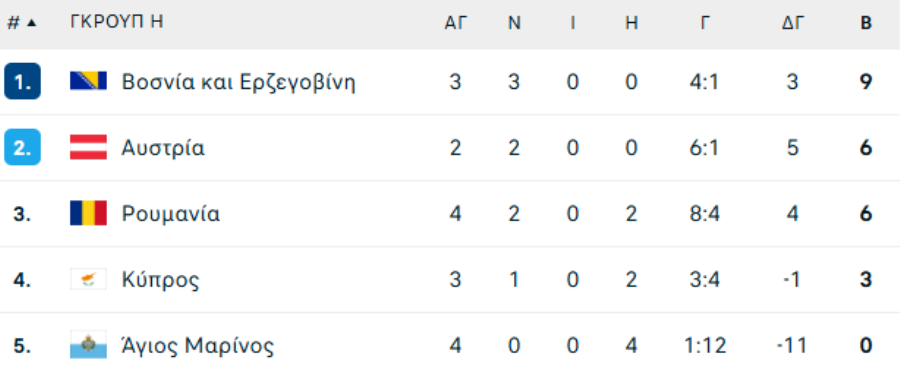
Task: Click the San Marino flag icon
Action: tap(88, 345)
